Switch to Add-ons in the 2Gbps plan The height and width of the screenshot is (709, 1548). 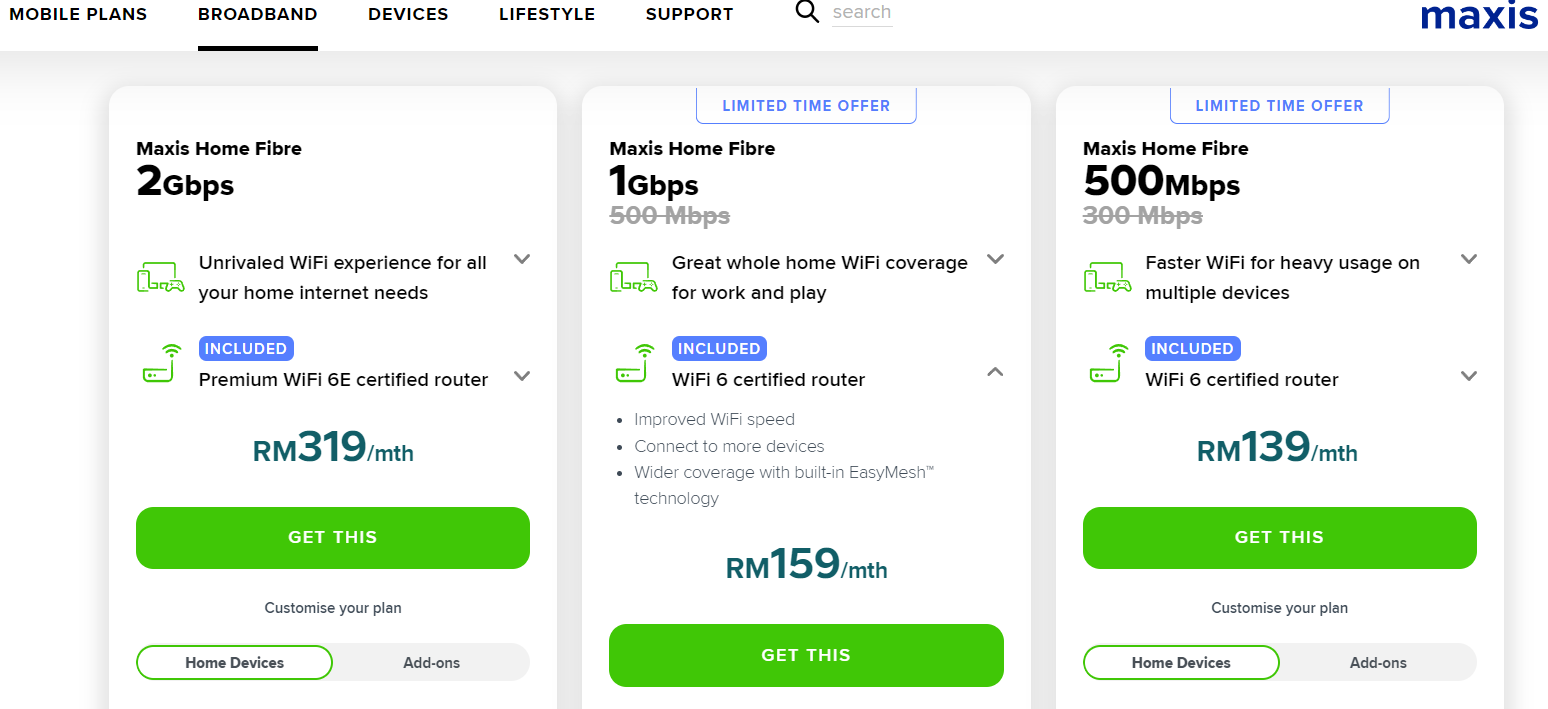[431, 662]
